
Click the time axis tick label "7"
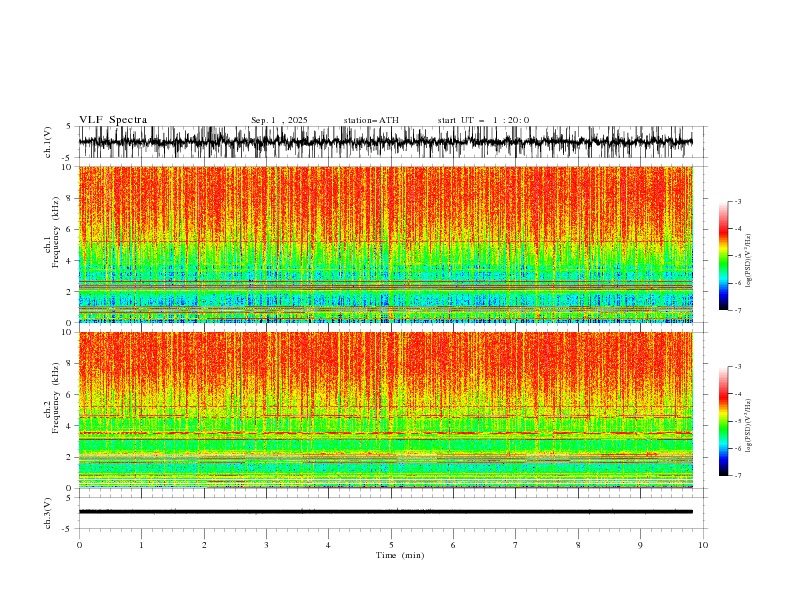click(516, 545)
